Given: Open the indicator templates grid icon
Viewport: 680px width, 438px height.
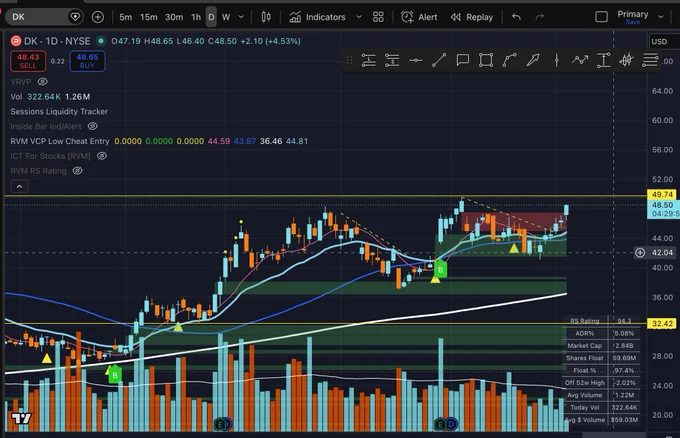Looking at the screenshot, I should [378, 17].
